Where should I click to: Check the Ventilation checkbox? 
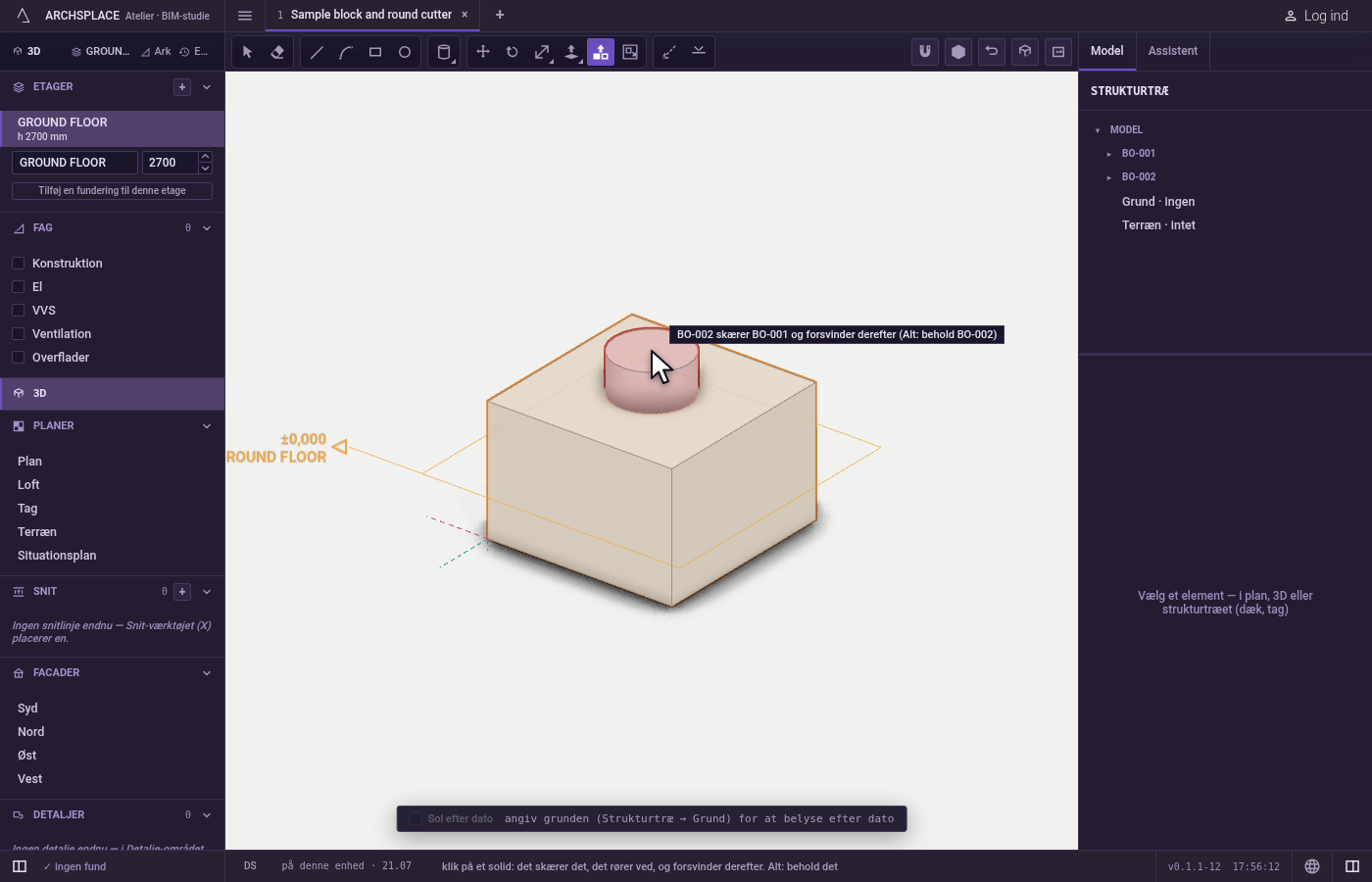pos(18,333)
